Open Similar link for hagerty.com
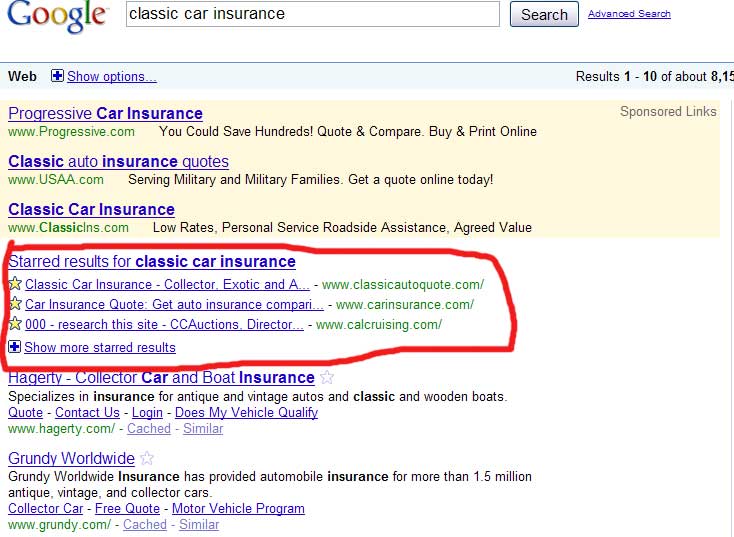The height and width of the screenshot is (537, 734). [x=203, y=428]
